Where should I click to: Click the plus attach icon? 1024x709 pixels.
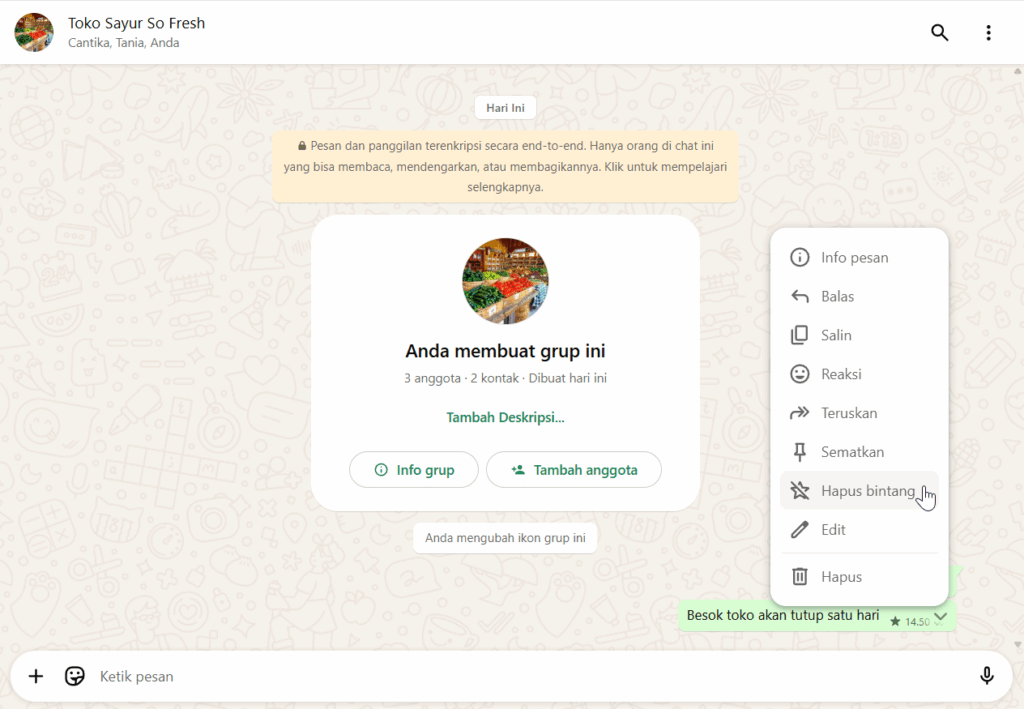click(36, 676)
